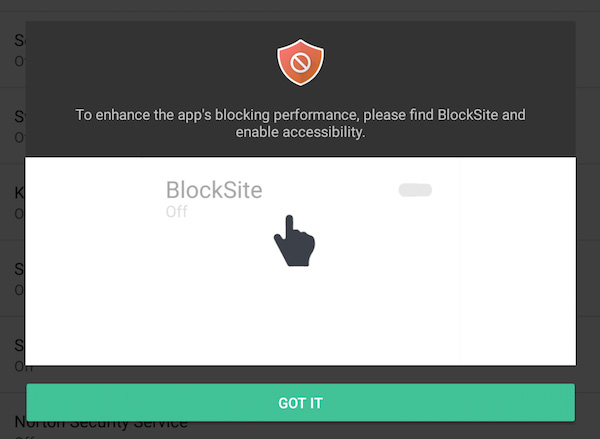The image size is (600, 439).
Task: Click the narrow strip right of the demo divider
Action: [x=517, y=260]
